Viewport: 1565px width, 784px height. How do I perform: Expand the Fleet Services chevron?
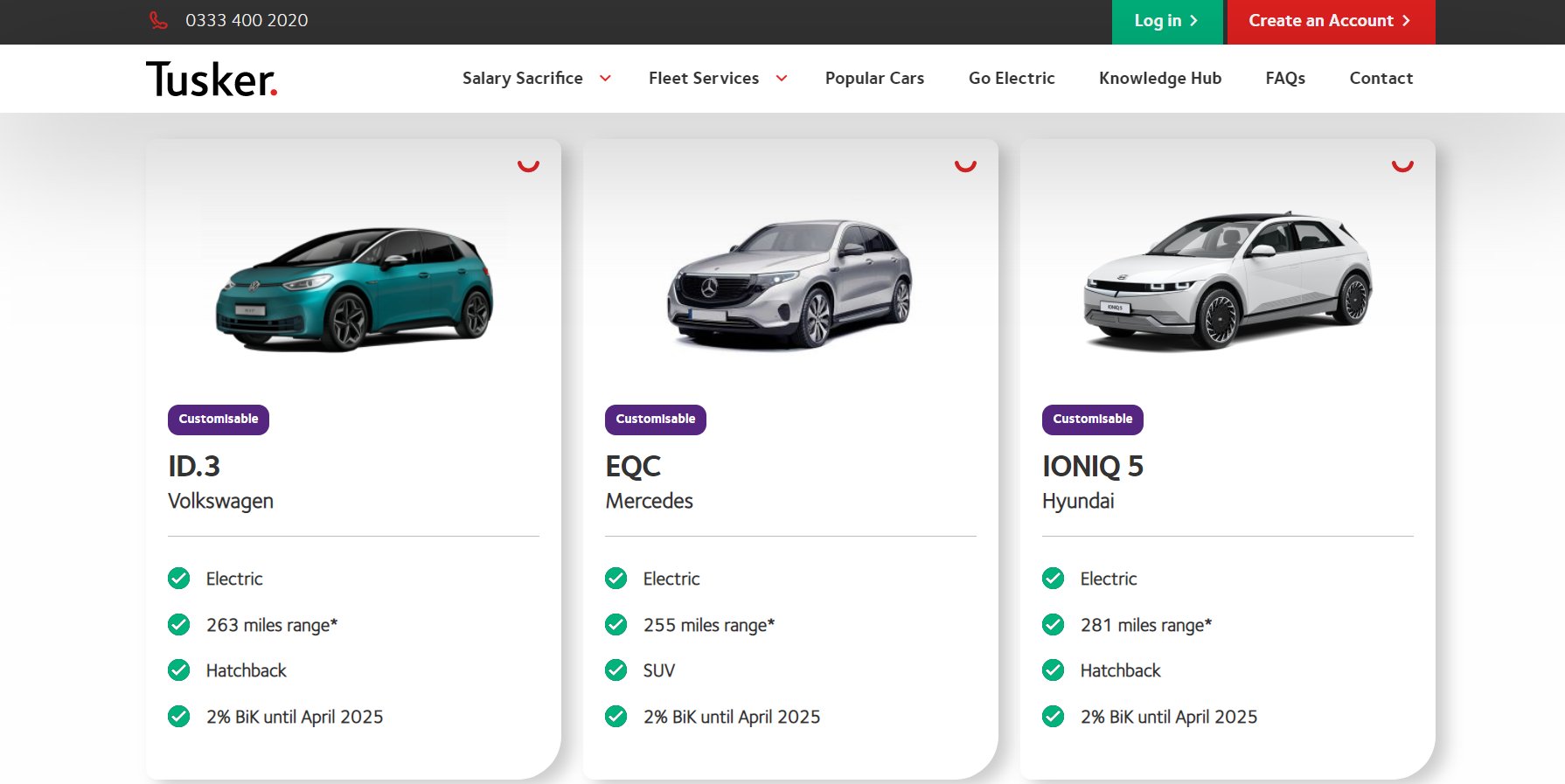(782, 79)
